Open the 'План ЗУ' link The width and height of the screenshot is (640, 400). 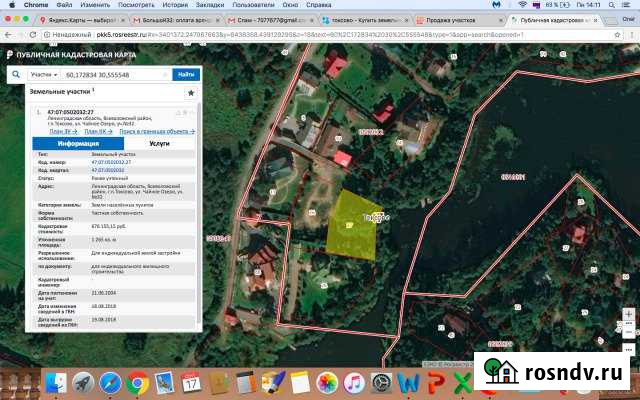(x=61, y=131)
